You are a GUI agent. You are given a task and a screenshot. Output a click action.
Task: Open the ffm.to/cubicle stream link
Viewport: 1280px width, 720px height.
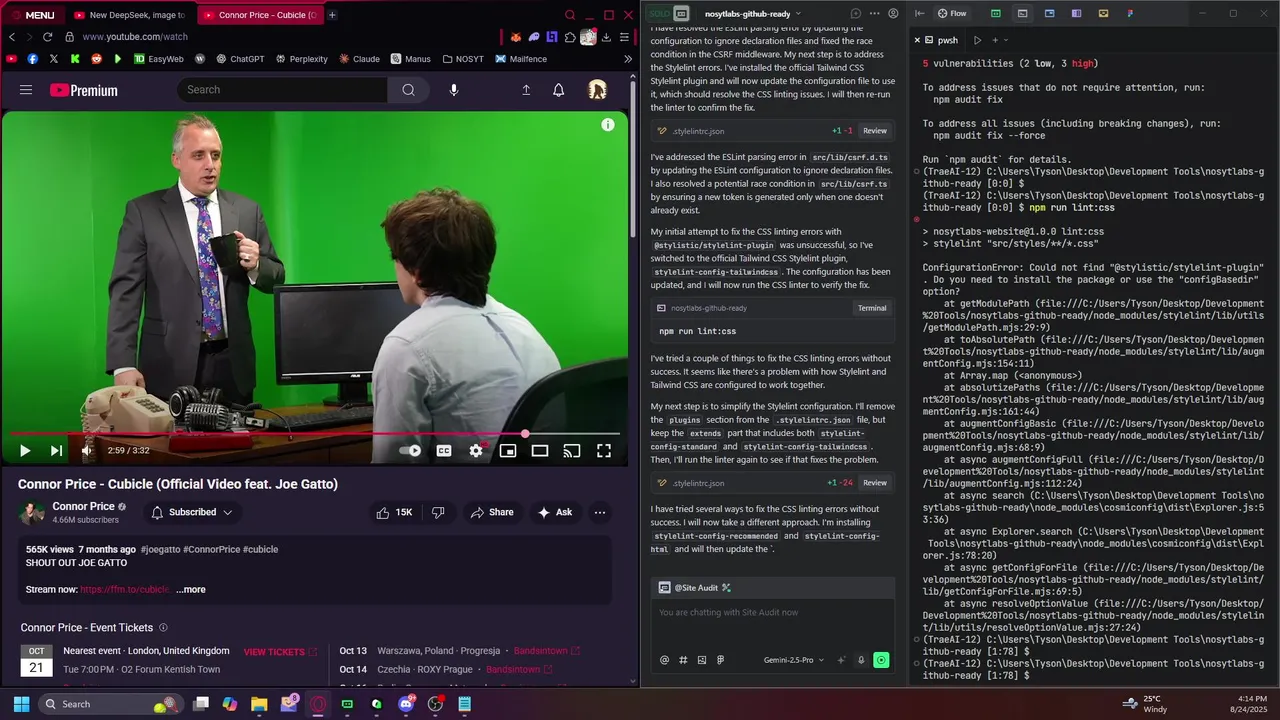125,589
